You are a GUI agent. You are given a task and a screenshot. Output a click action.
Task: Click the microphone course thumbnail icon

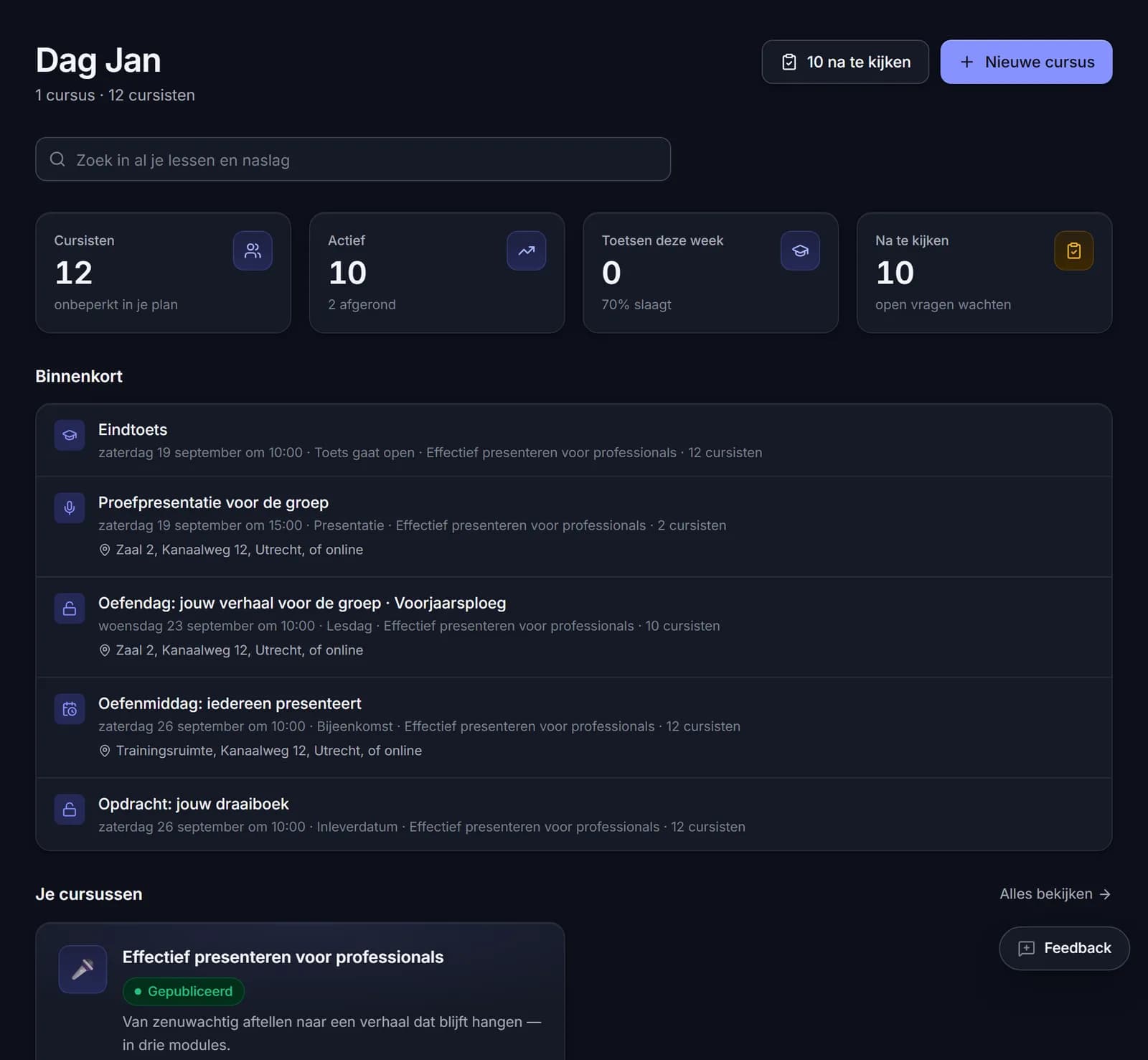[x=83, y=970]
